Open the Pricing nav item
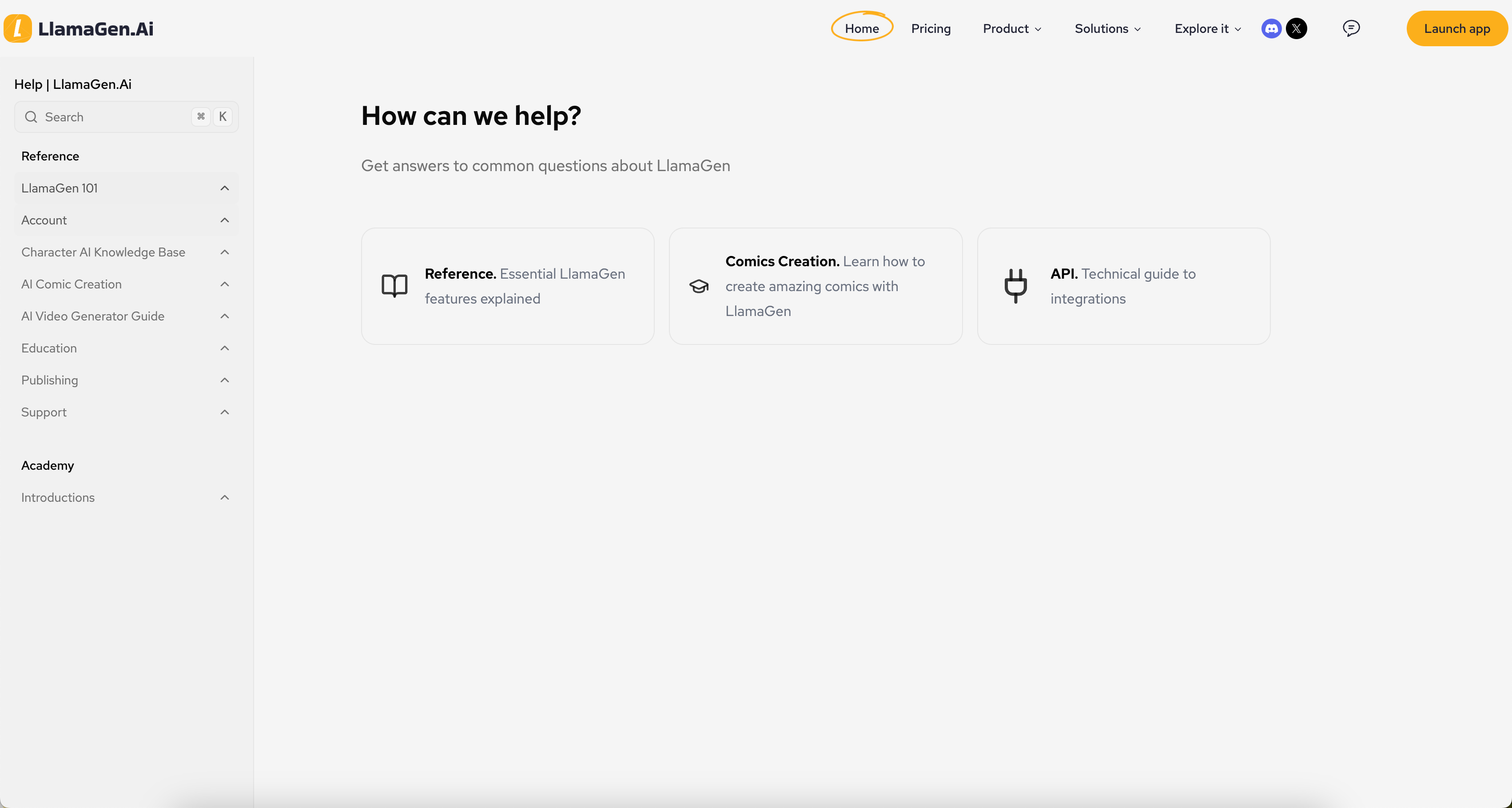1512x808 pixels. click(x=930, y=28)
